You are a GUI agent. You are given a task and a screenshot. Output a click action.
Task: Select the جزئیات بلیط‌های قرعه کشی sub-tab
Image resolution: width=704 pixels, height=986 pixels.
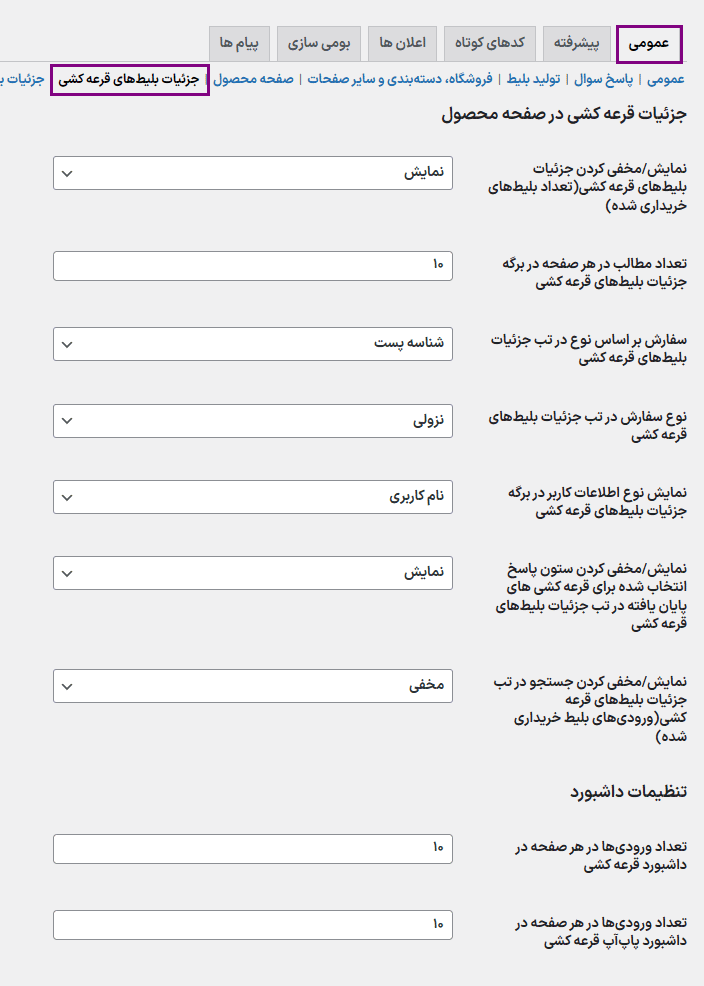click(x=130, y=79)
